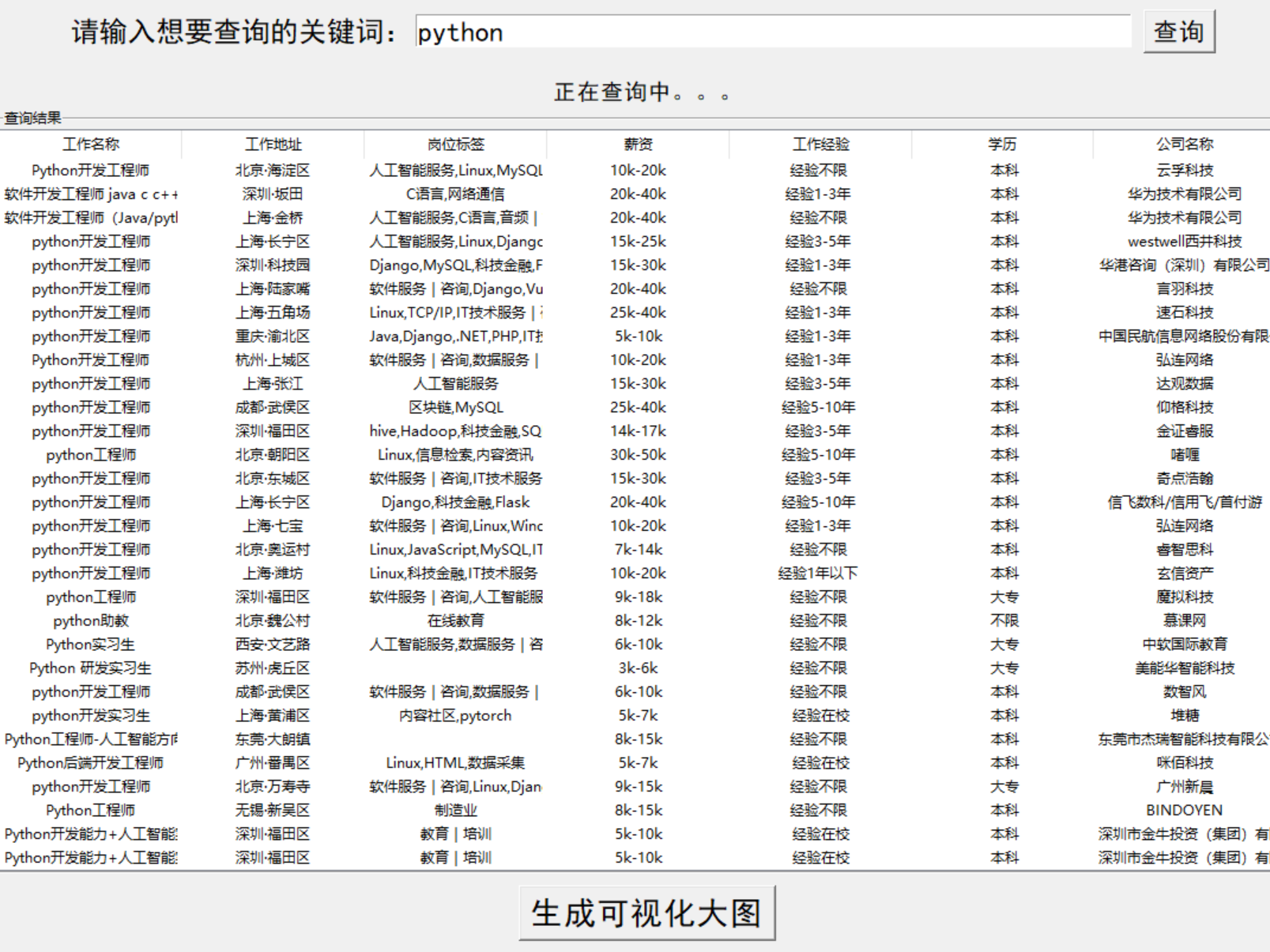
Task: Select the 无锡·新吴区 address cell
Action: click(x=273, y=810)
